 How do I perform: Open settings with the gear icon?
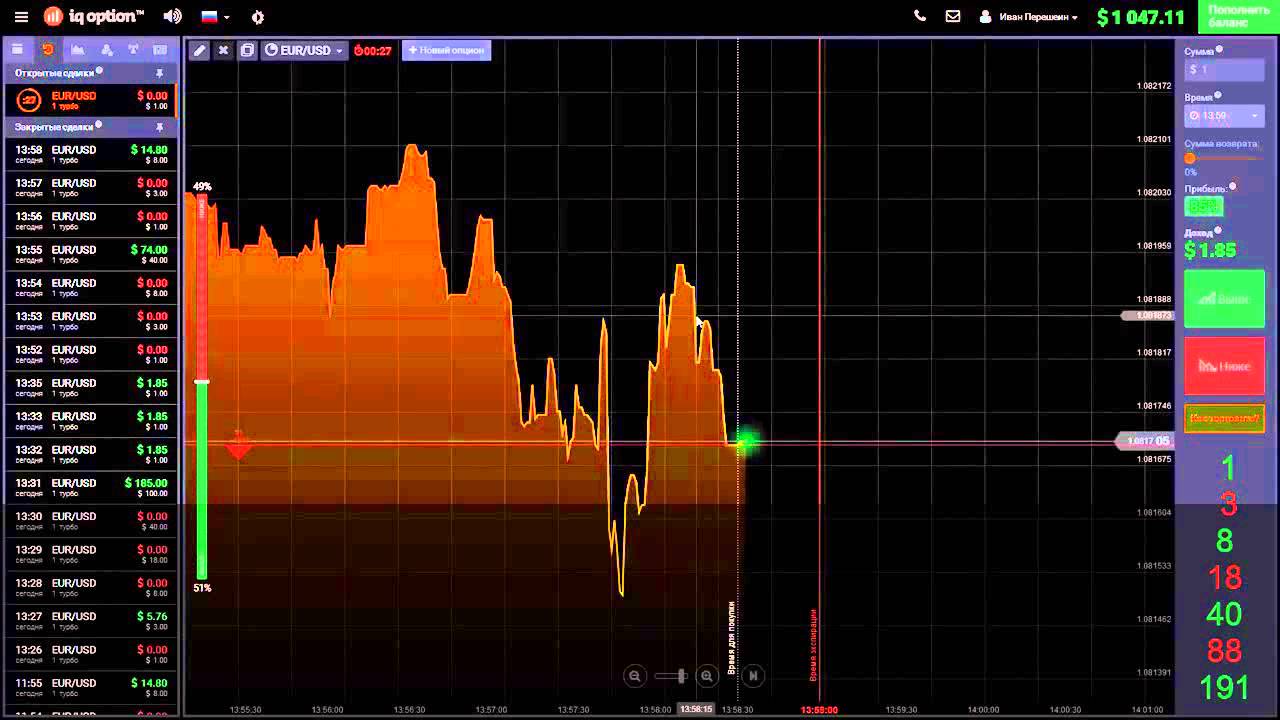point(258,17)
